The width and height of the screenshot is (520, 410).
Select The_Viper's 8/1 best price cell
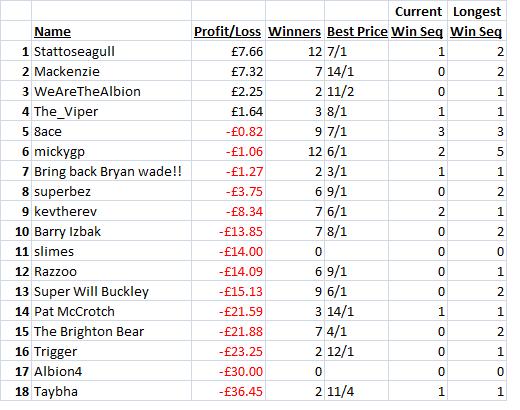[356, 111]
